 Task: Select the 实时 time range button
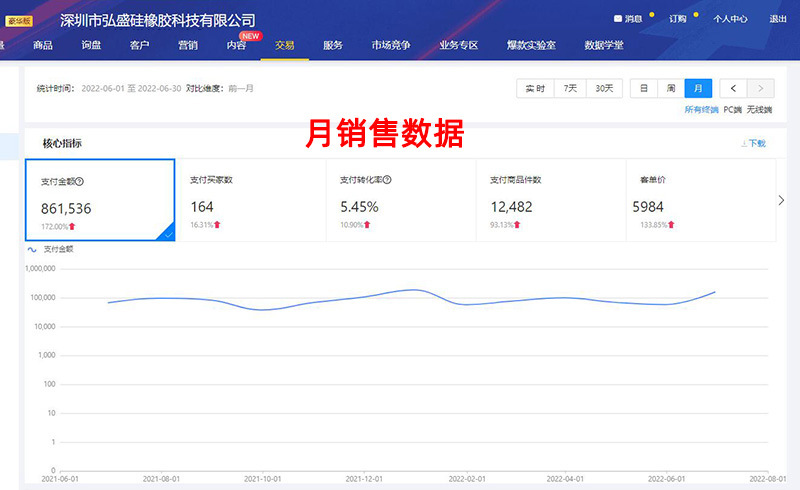[x=535, y=88]
